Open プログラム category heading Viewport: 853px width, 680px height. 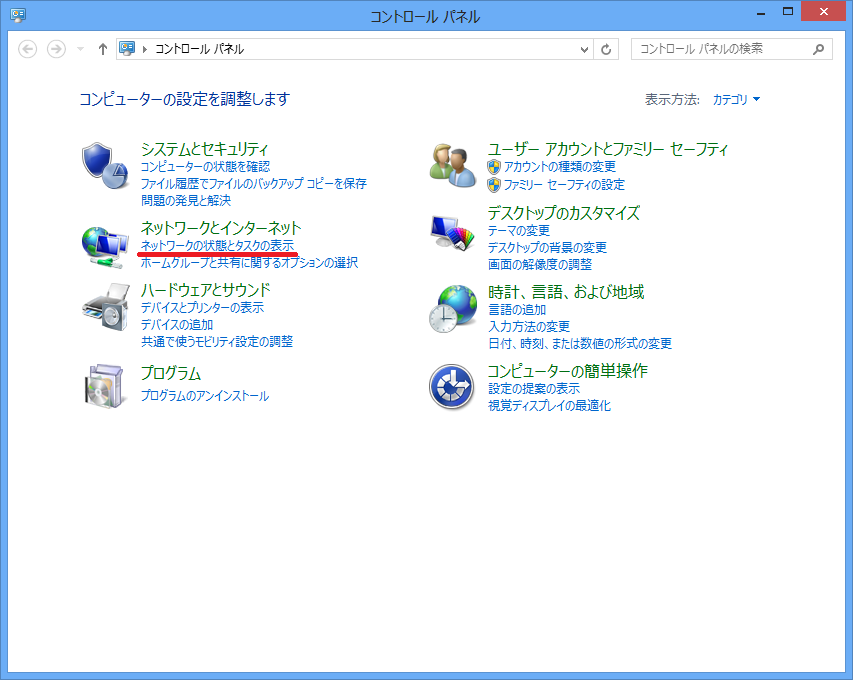(x=171, y=373)
